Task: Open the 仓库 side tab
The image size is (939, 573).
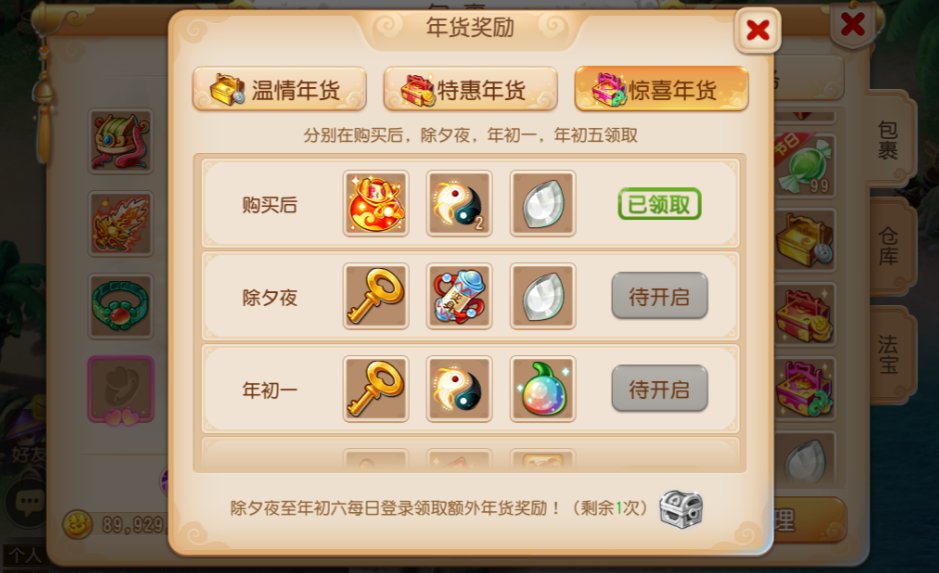Action: coord(889,245)
